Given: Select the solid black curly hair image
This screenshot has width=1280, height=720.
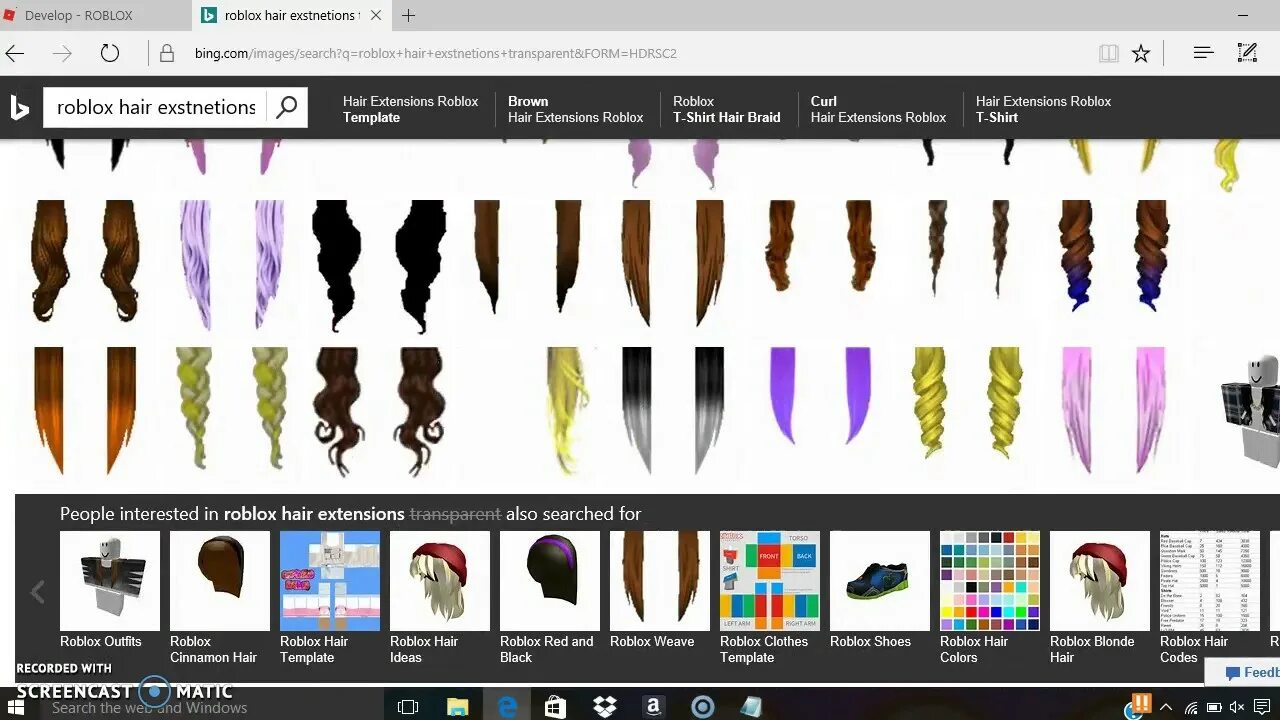Looking at the screenshot, I should pos(379,266).
